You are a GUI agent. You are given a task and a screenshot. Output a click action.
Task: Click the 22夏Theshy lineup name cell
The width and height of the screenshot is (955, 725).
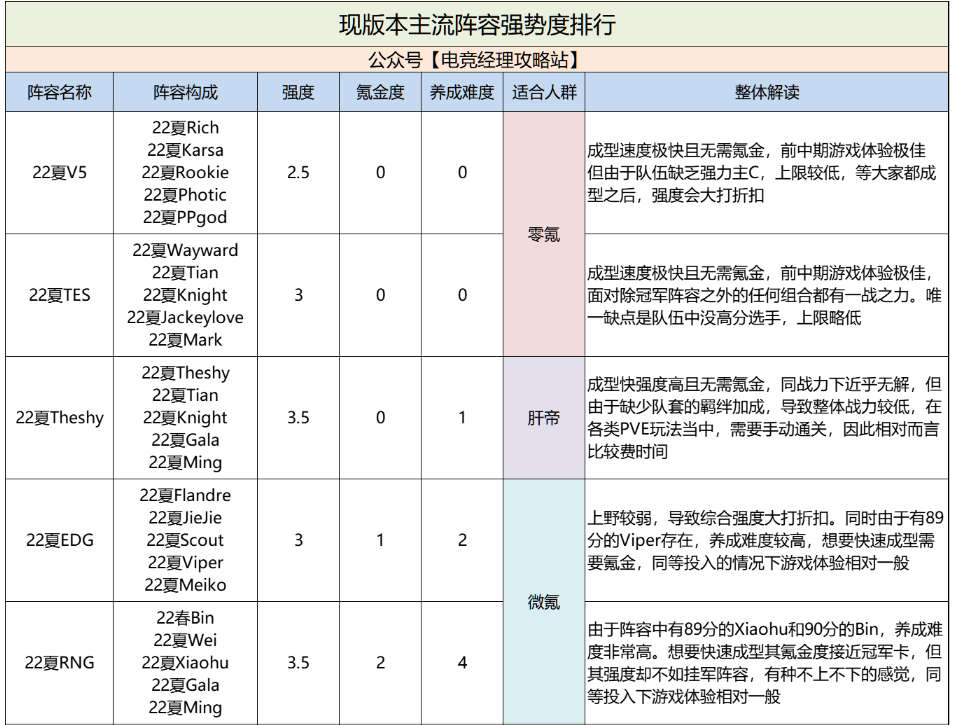coord(60,417)
